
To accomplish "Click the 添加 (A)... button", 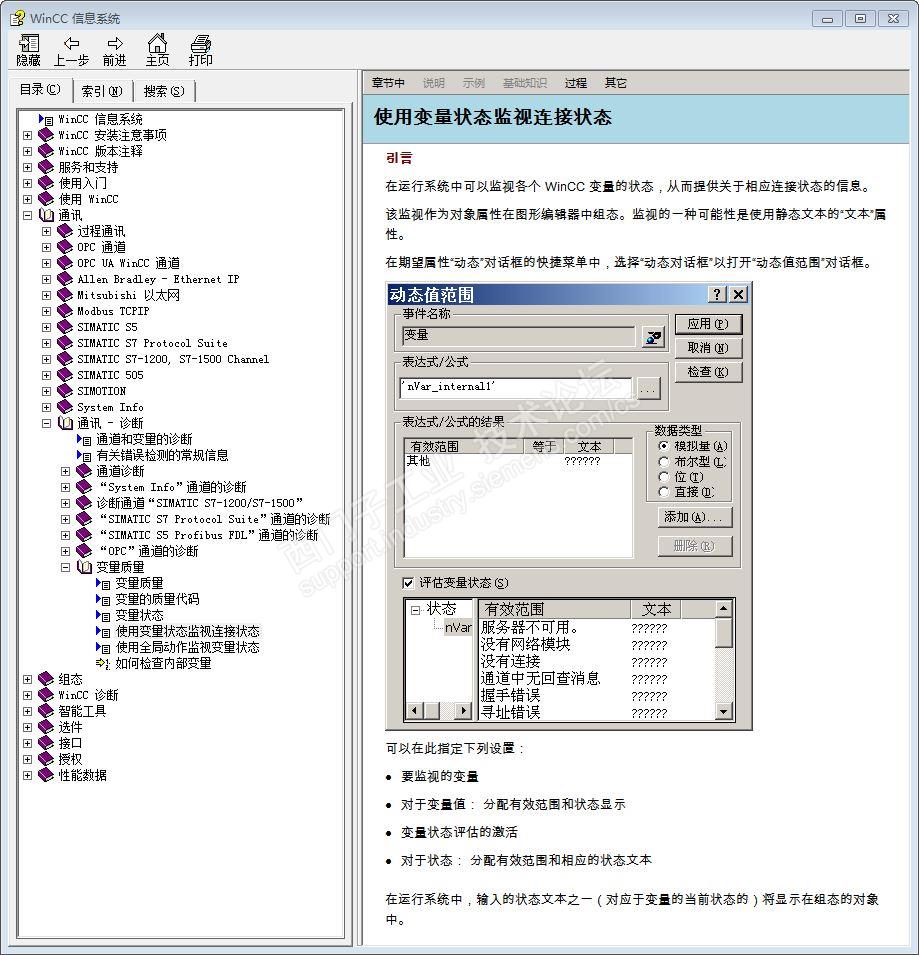I will pos(694,517).
